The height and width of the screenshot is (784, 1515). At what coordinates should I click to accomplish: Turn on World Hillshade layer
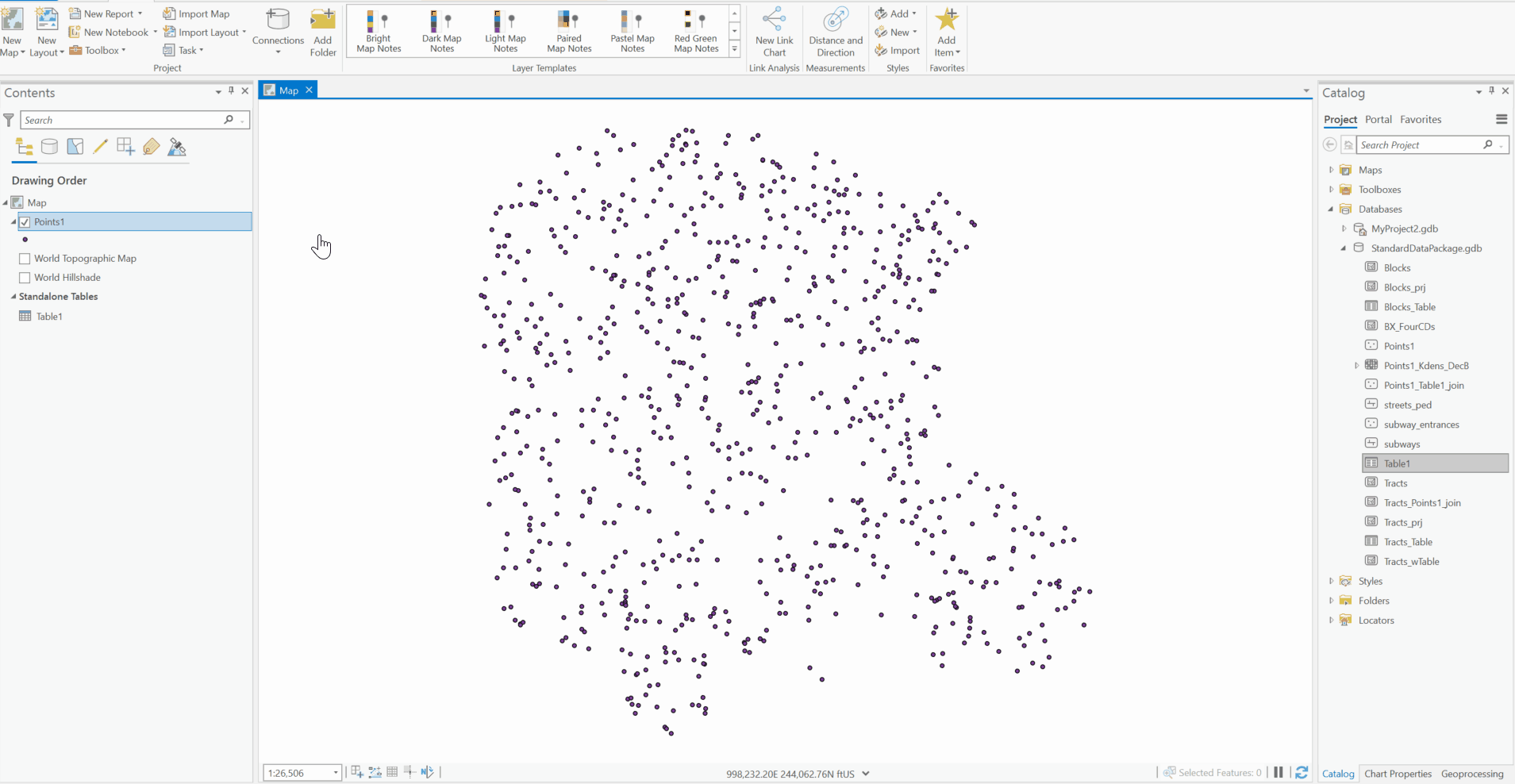click(25, 278)
